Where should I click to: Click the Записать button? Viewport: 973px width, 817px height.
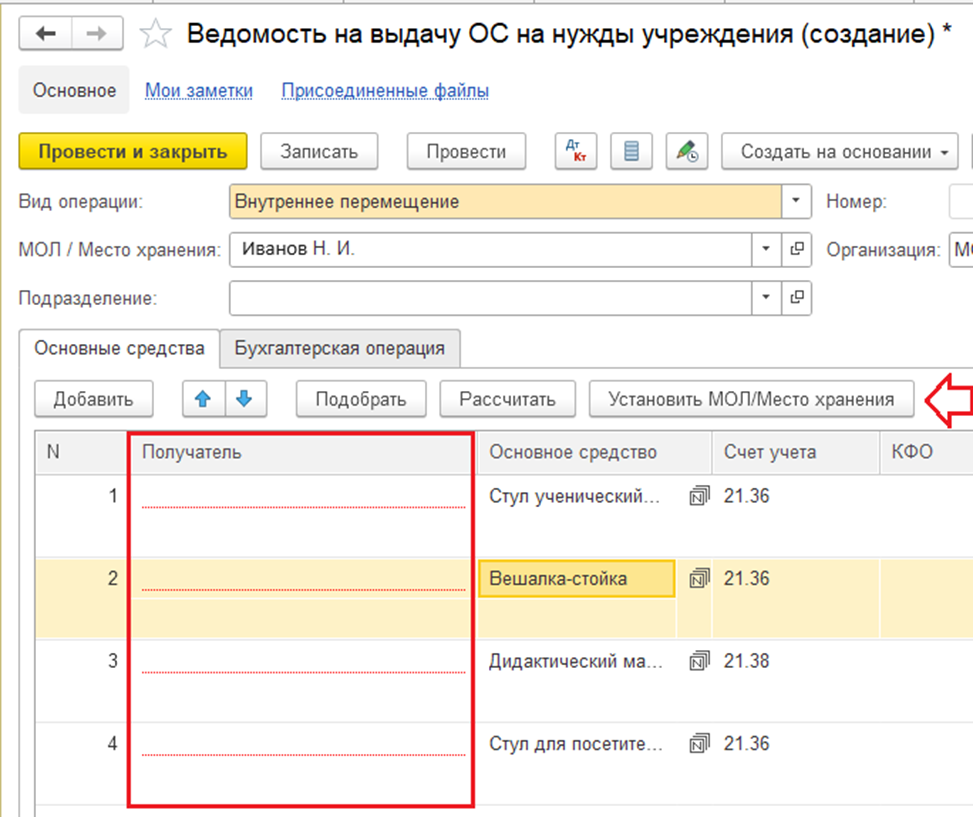click(319, 151)
